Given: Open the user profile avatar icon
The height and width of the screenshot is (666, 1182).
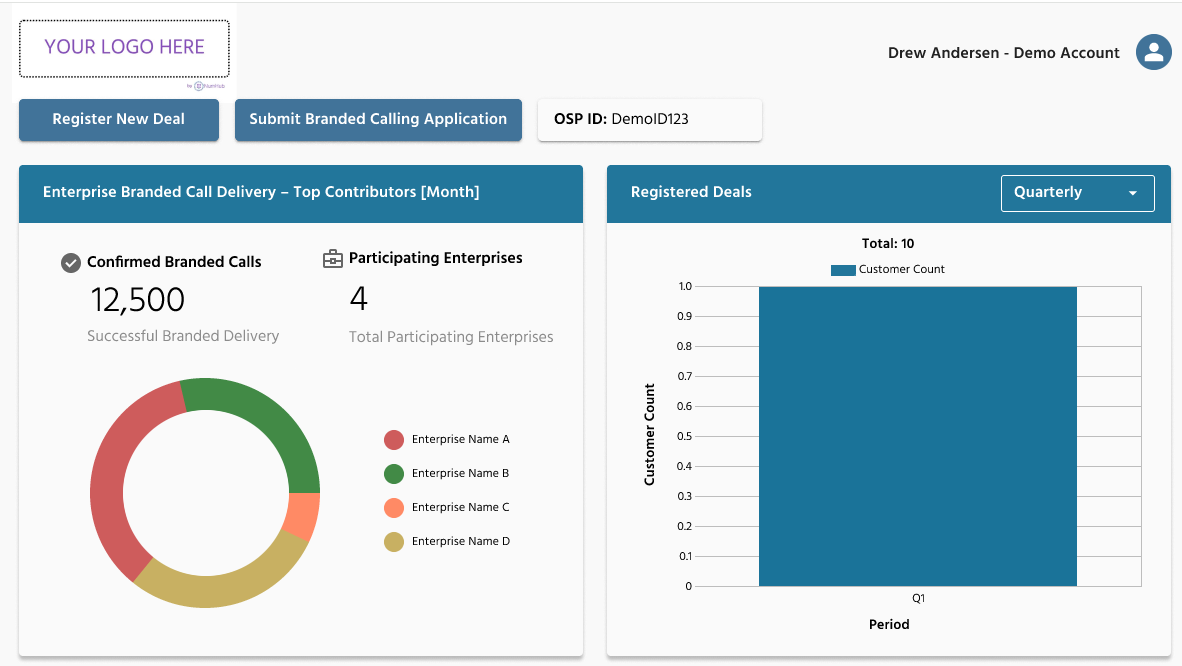Looking at the screenshot, I should point(1153,52).
